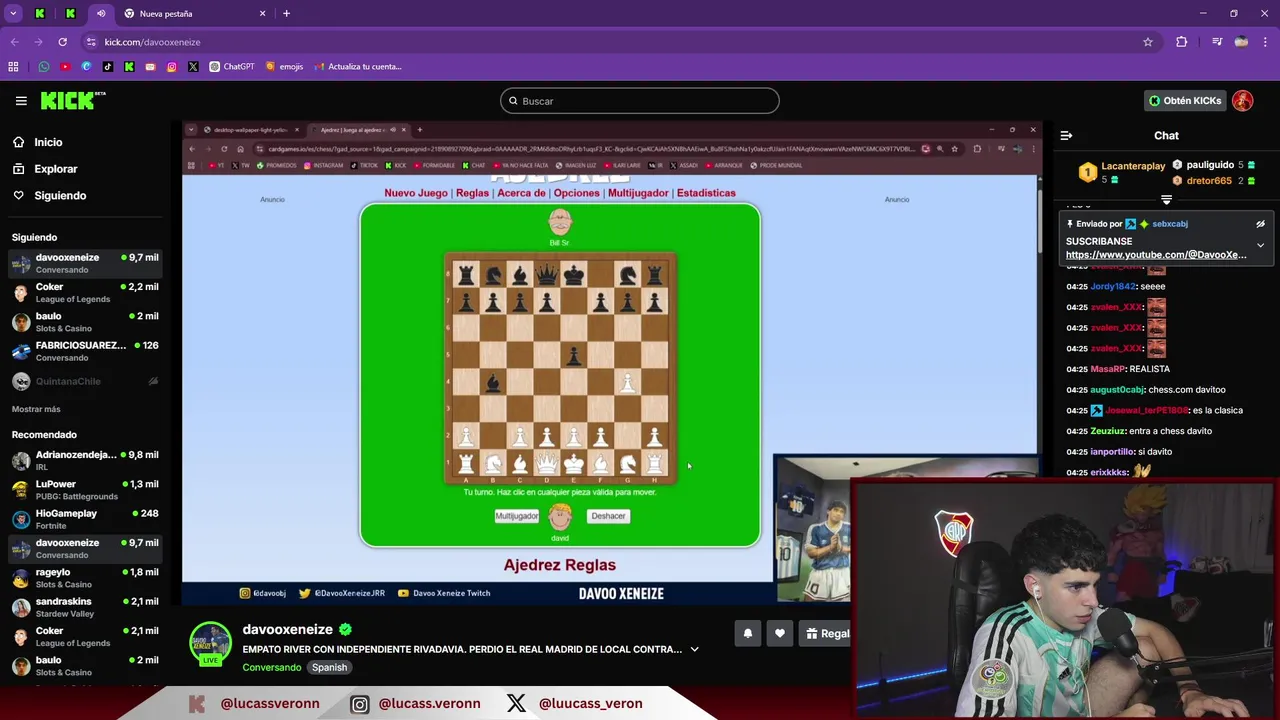Reload the page
This screenshot has width=1280, height=720.
pyautogui.click(x=62, y=42)
